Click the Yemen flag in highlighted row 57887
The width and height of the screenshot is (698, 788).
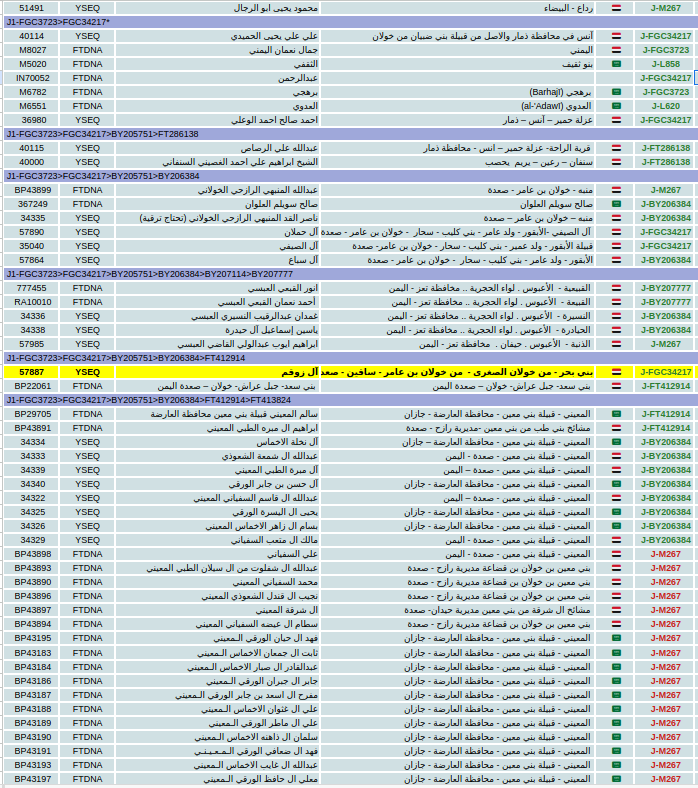point(616,372)
